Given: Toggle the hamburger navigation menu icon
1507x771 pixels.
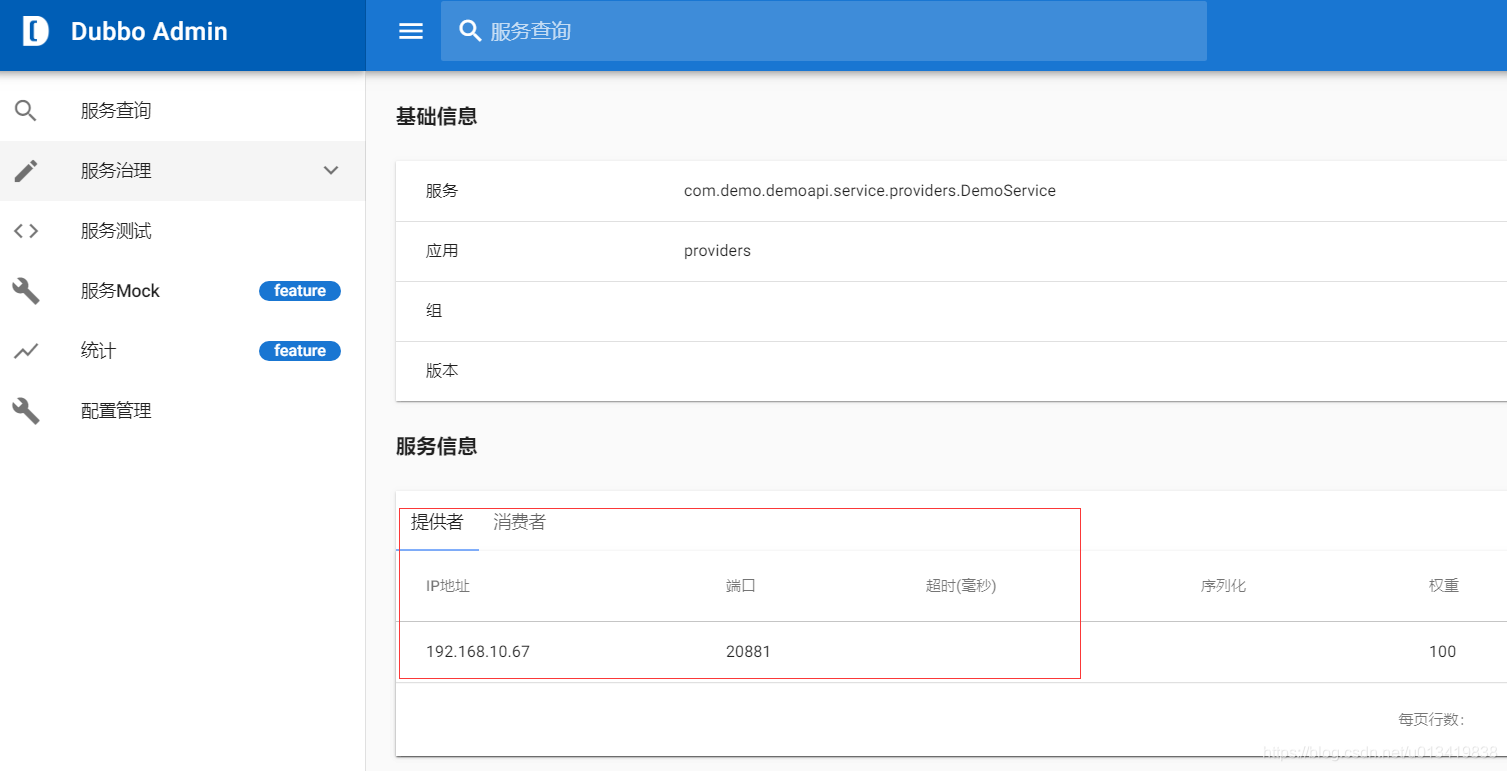Looking at the screenshot, I should point(411,31).
